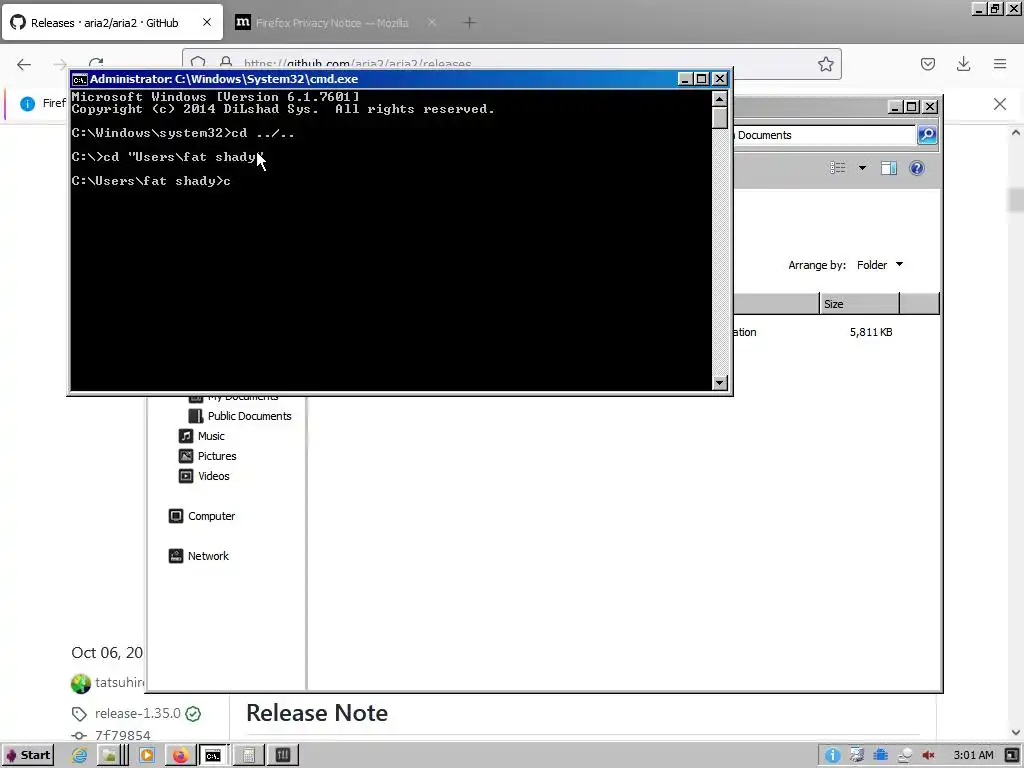Click the info icon in notification bar
1024x768 pixels.
coord(27,103)
